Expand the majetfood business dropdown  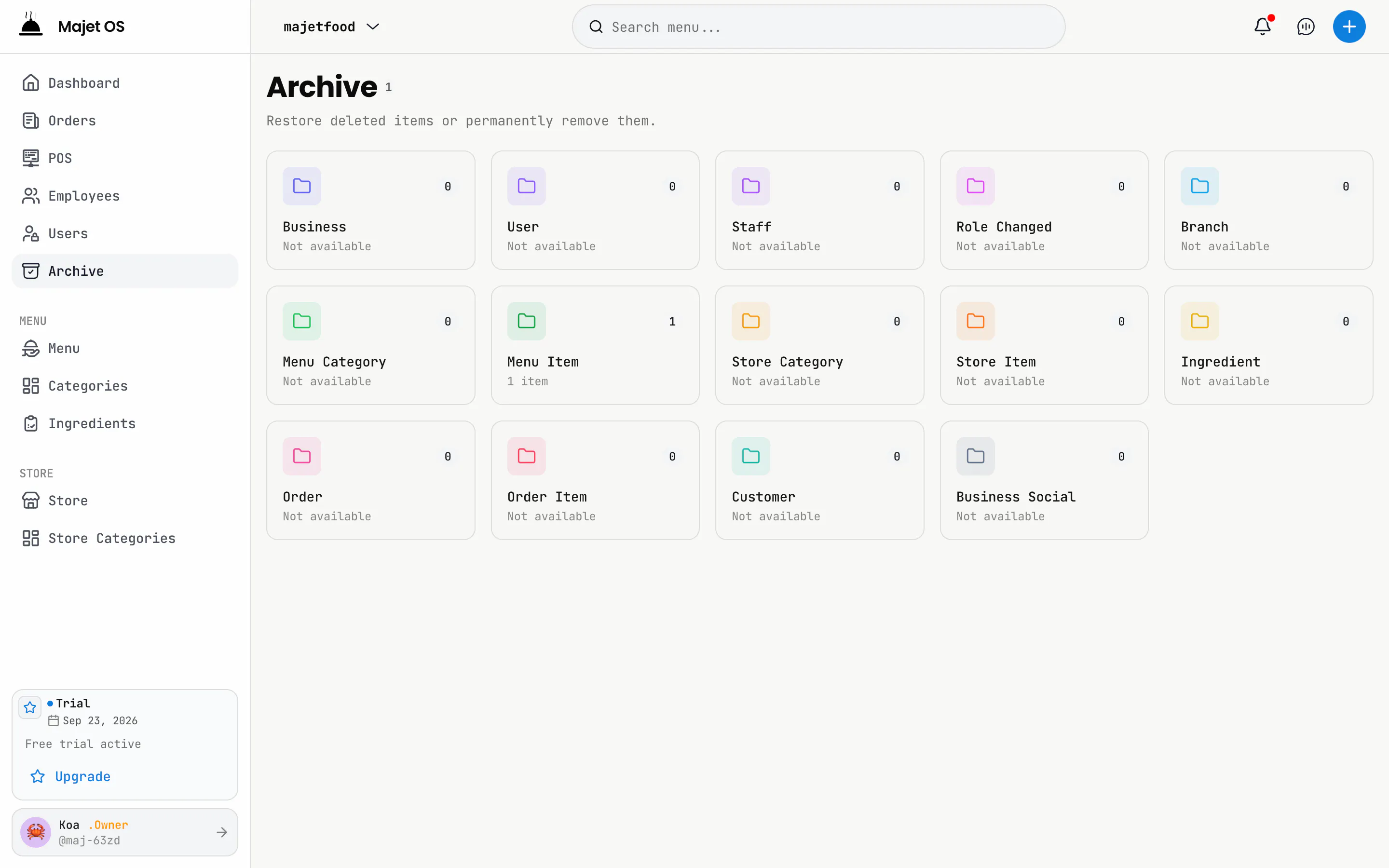(331, 27)
